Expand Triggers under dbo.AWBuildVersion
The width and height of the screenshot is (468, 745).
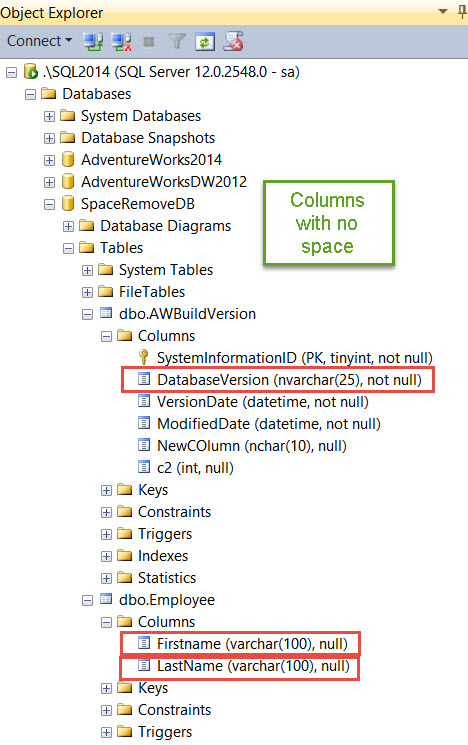click(106, 534)
